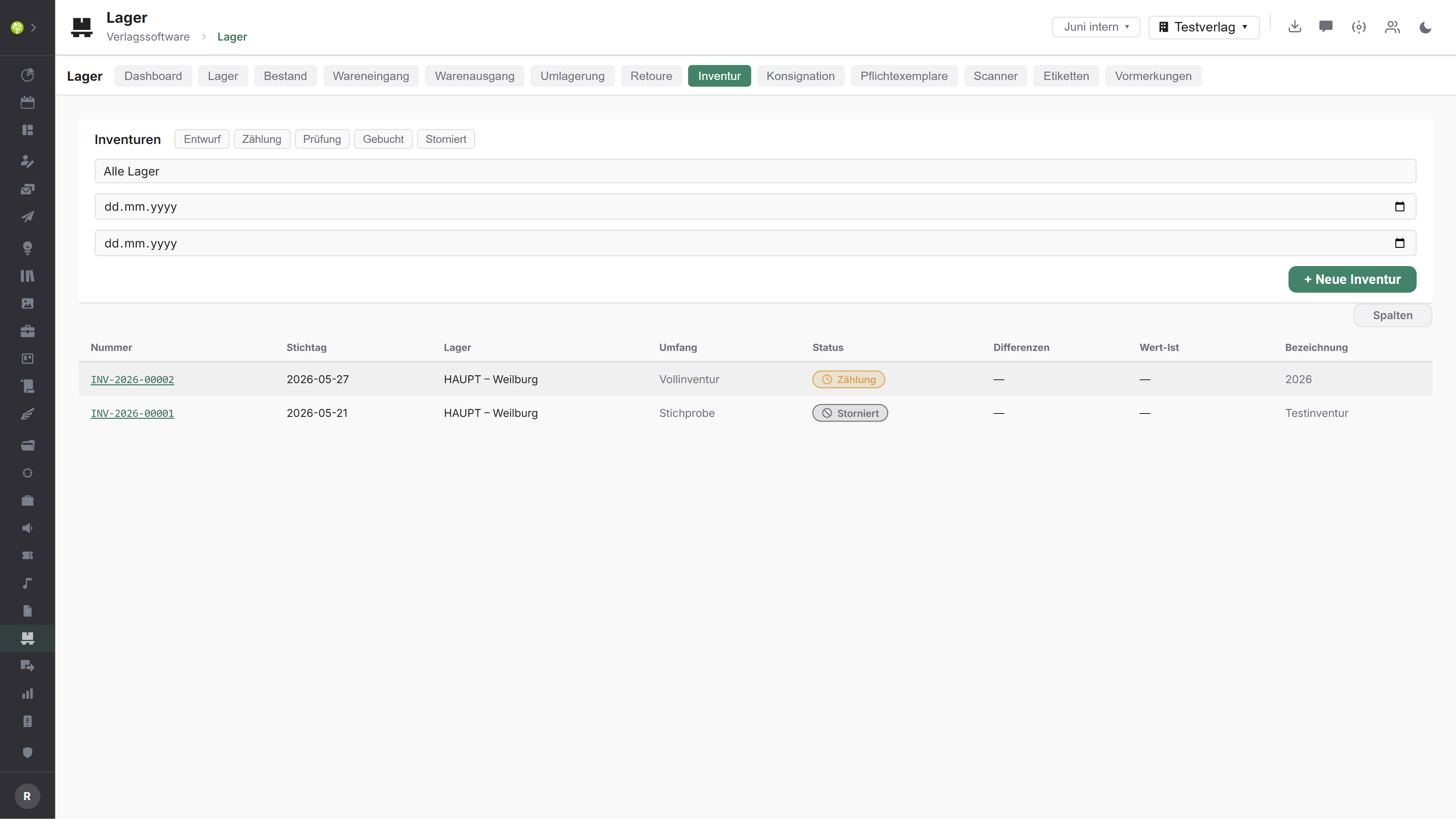Switch to the Warenausgang tab

475,76
